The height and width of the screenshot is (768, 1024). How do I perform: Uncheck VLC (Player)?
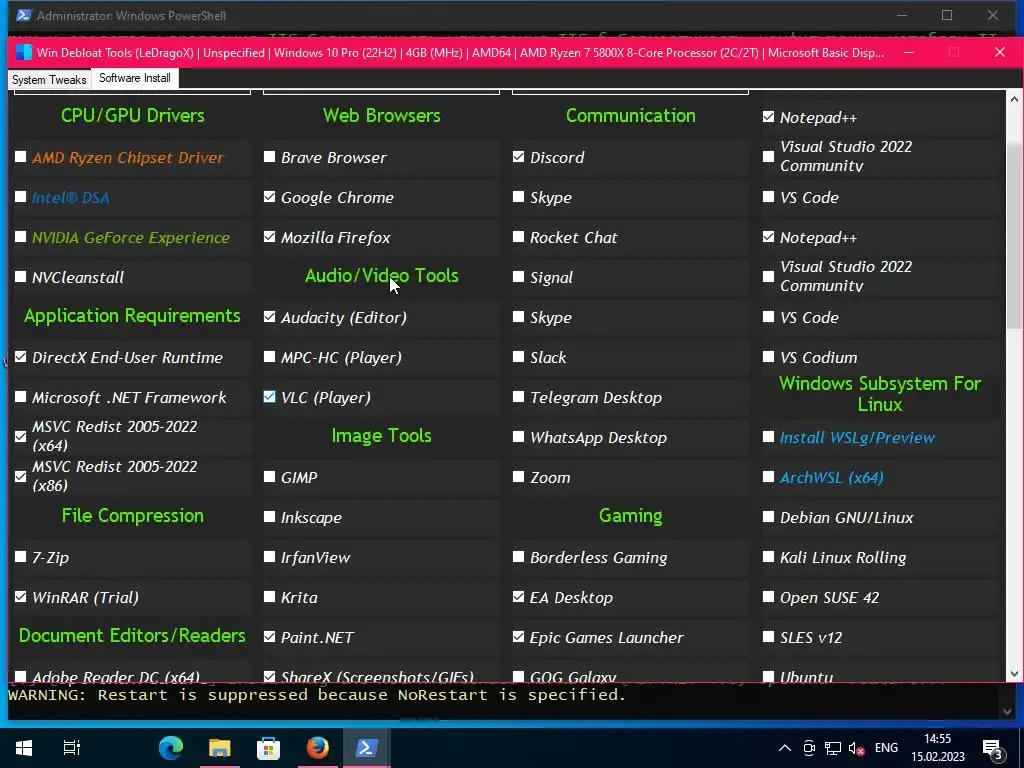(x=269, y=396)
